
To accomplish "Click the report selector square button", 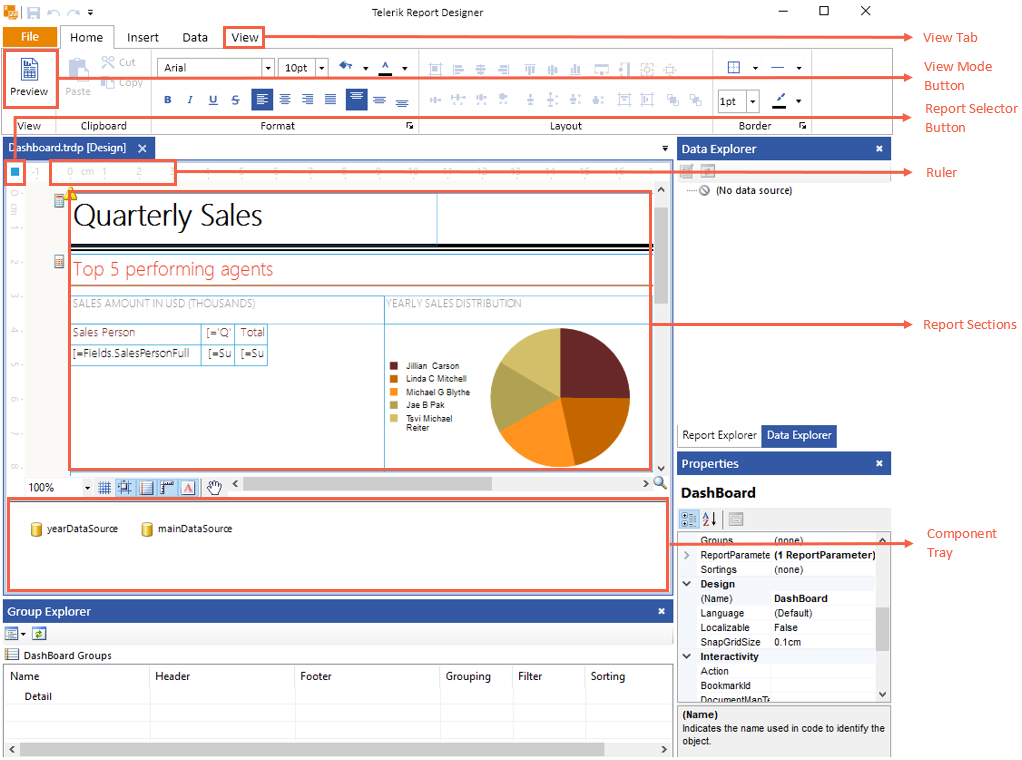I will point(15,172).
